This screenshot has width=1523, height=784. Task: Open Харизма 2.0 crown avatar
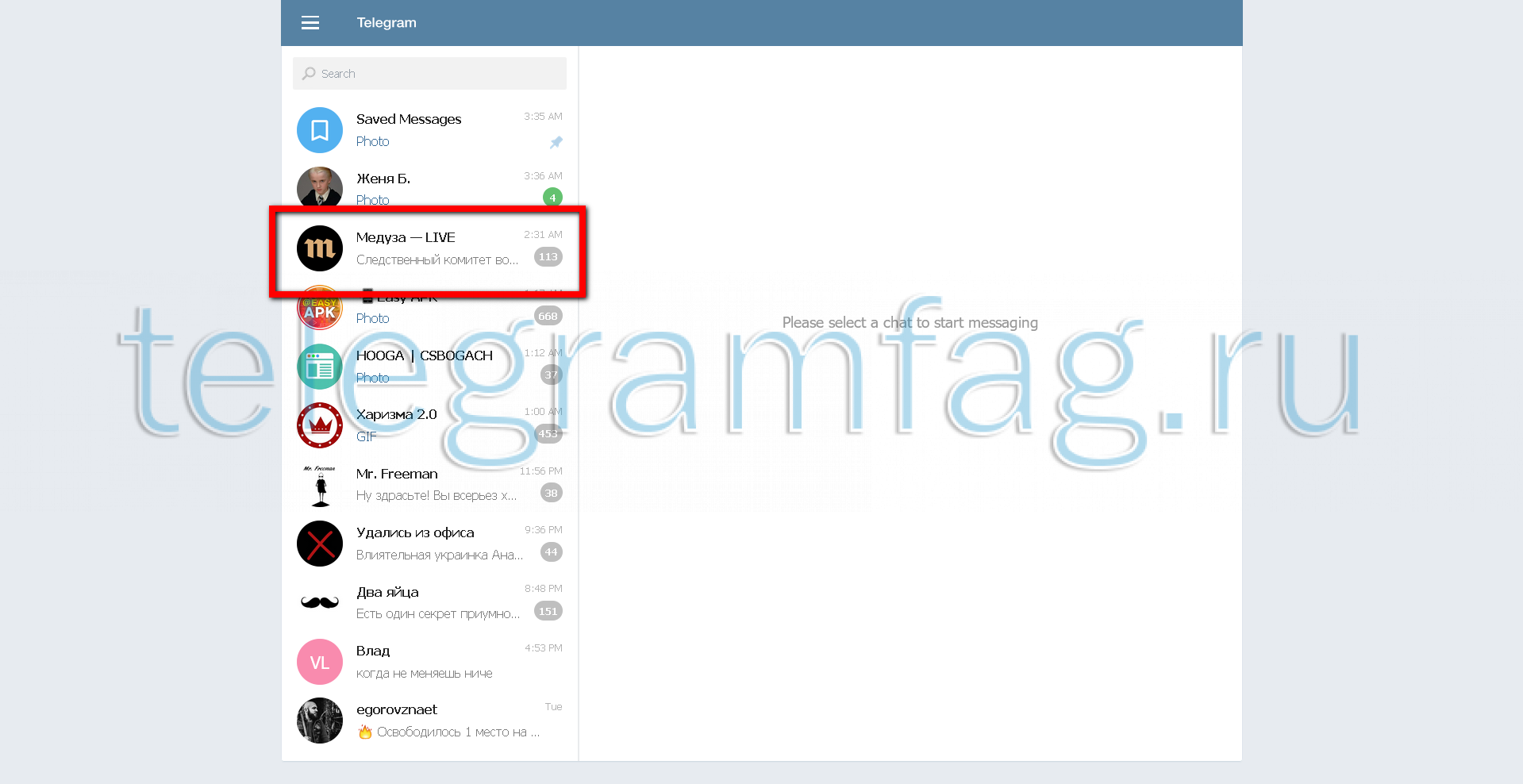pyautogui.click(x=320, y=425)
